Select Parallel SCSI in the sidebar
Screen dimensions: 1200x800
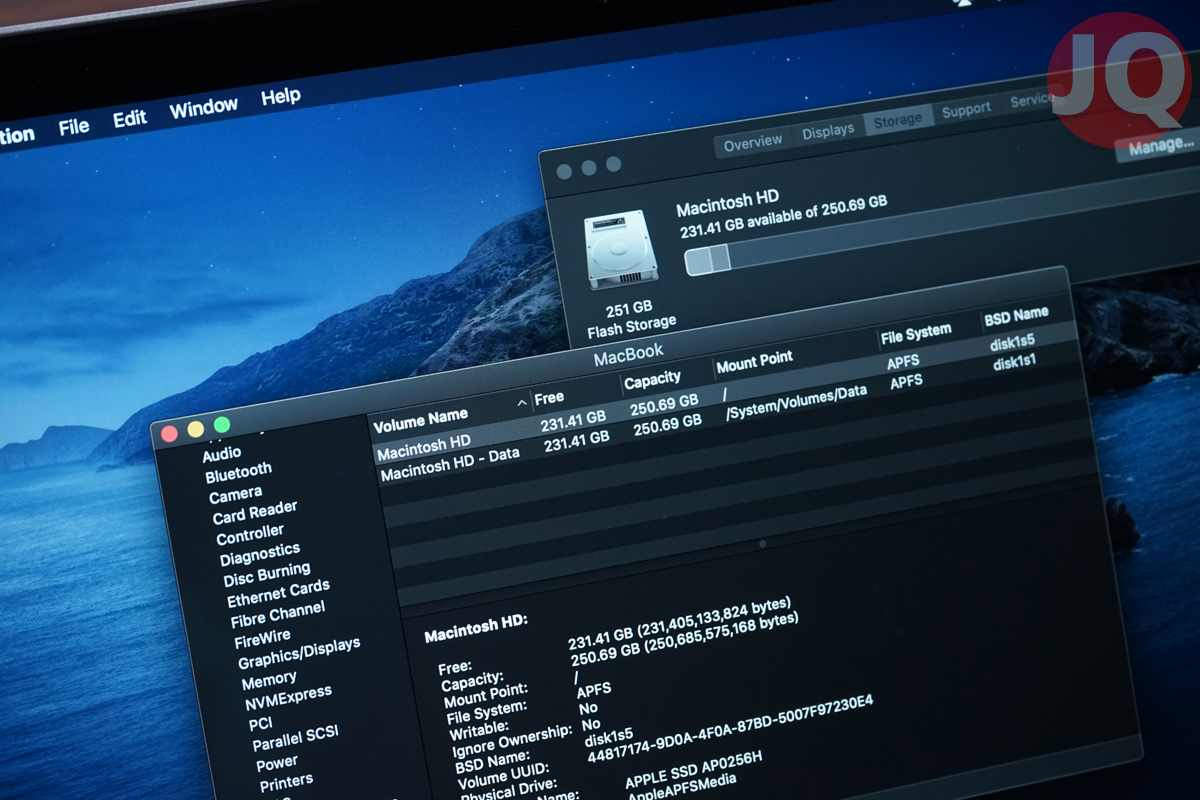pyautogui.click(x=296, y=739)
